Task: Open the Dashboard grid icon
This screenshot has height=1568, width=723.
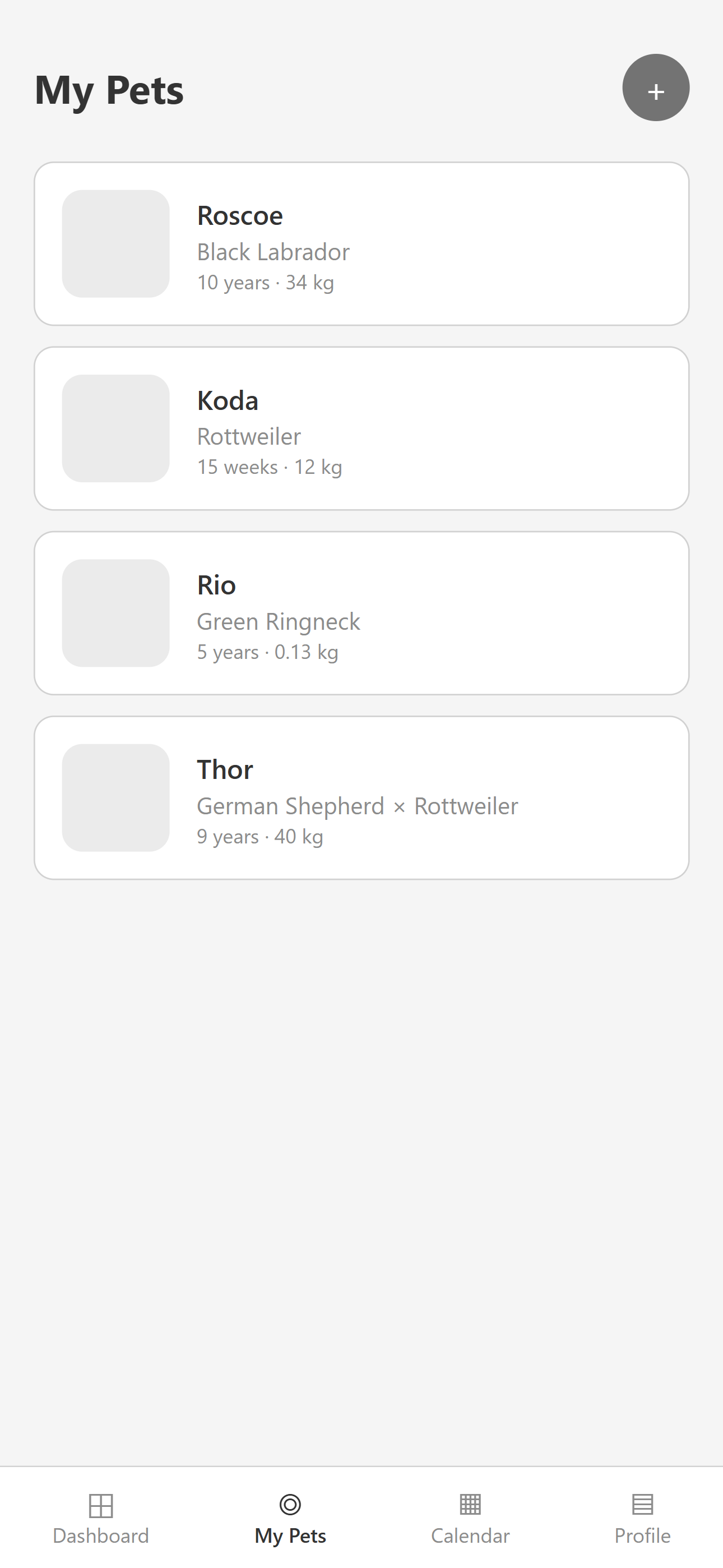Action: tap(101, 1505)
